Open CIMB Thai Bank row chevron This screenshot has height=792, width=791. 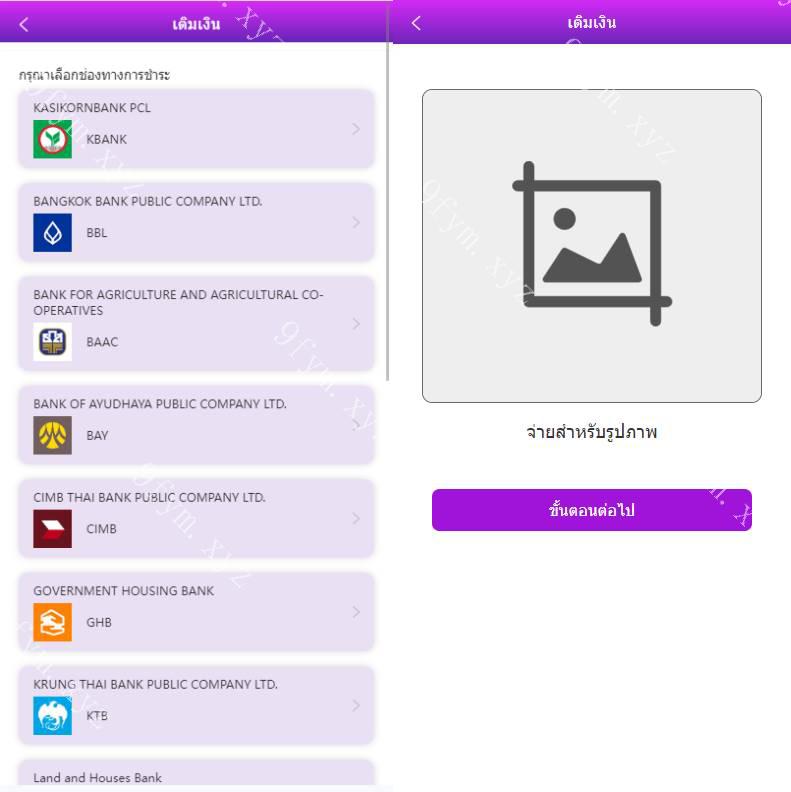356,518
